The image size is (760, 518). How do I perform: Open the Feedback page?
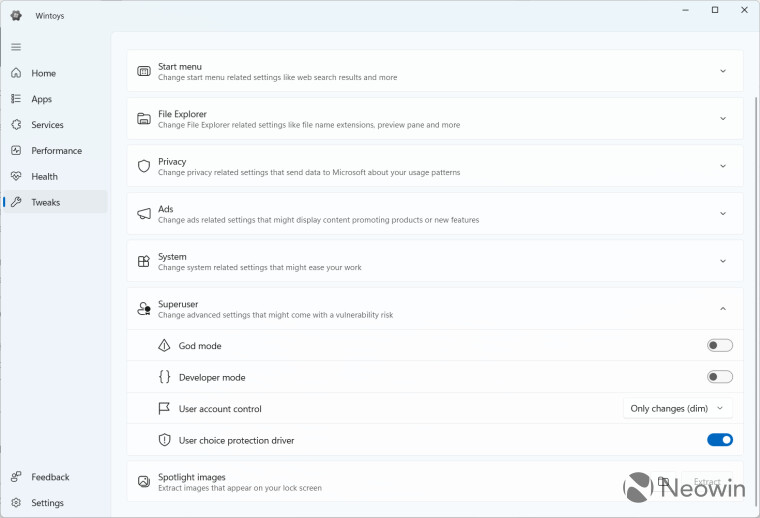click(x=55, y=477)
